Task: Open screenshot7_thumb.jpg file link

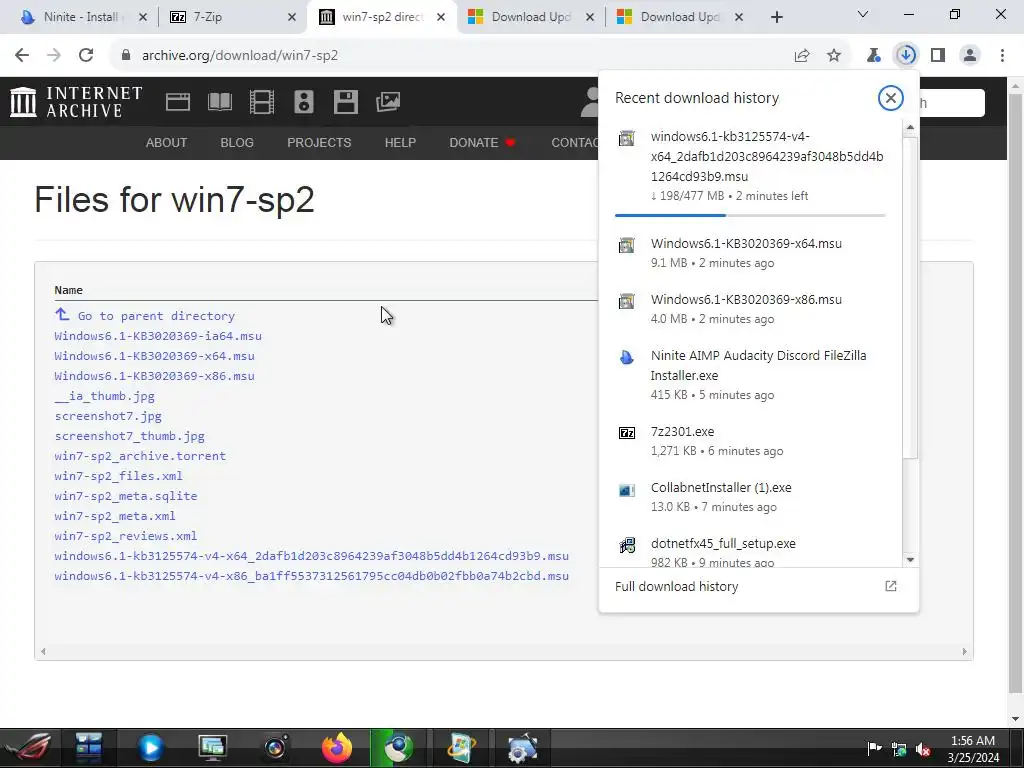Action: click(x=129, y=436)
